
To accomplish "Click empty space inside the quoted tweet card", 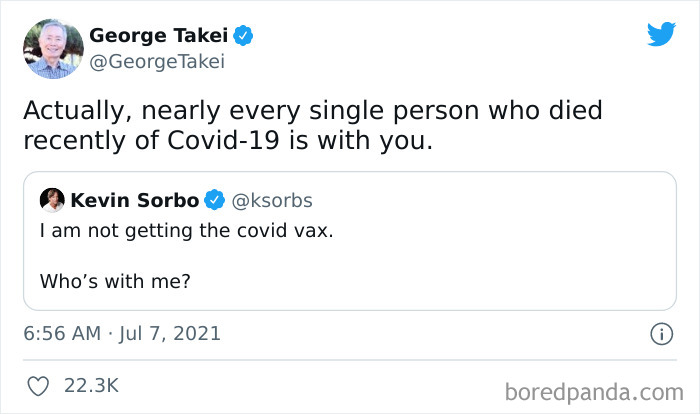I will click(x=500, y=260).
